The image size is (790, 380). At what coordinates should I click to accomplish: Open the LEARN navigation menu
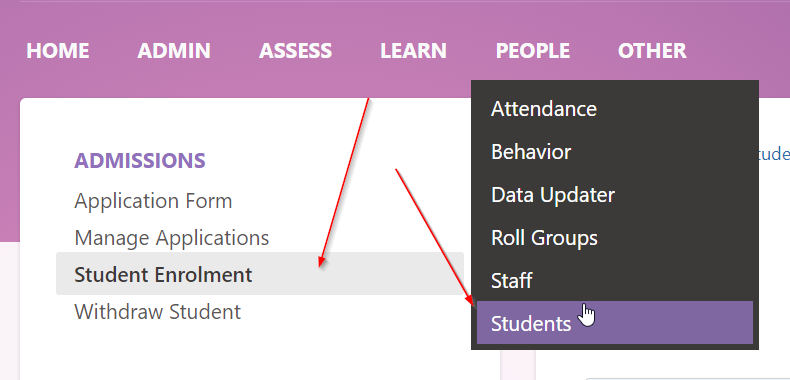(413, 51)
